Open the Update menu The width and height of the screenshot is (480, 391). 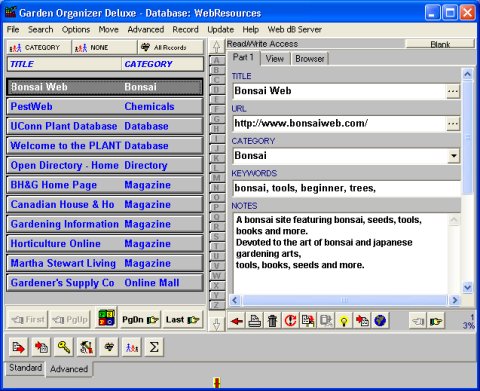coord(220,30)
